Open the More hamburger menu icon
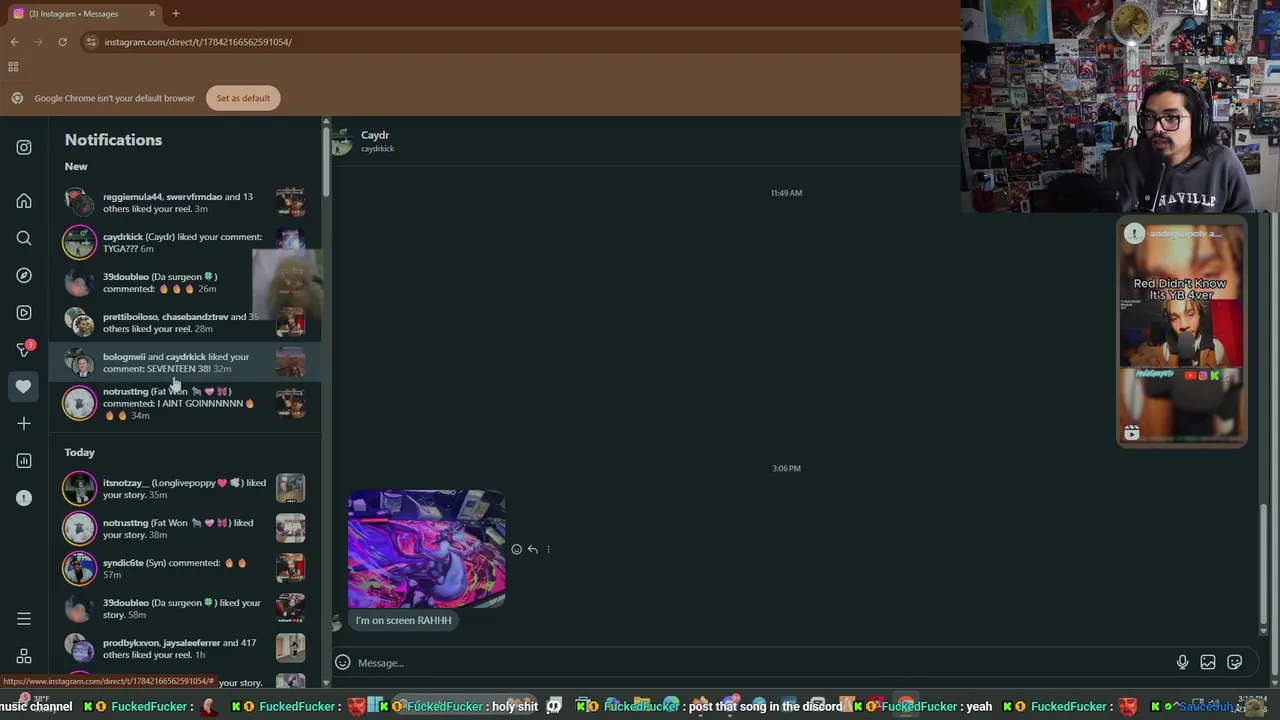The height and width of the screenshot is (720, 1280). [24, 619]
